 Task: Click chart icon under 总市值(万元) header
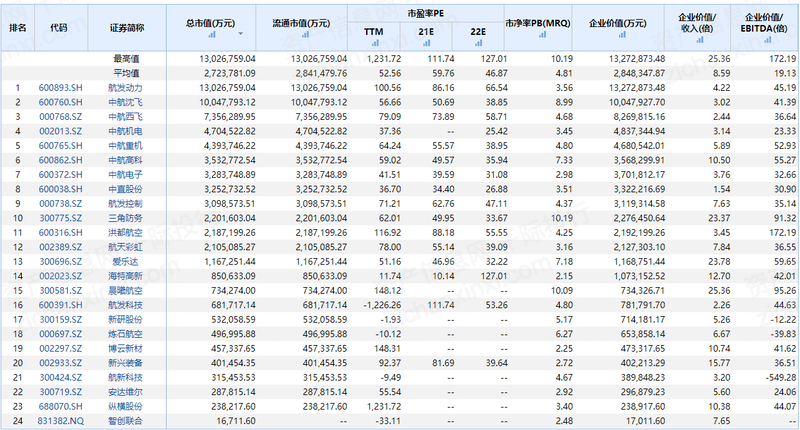click(212, 35)
